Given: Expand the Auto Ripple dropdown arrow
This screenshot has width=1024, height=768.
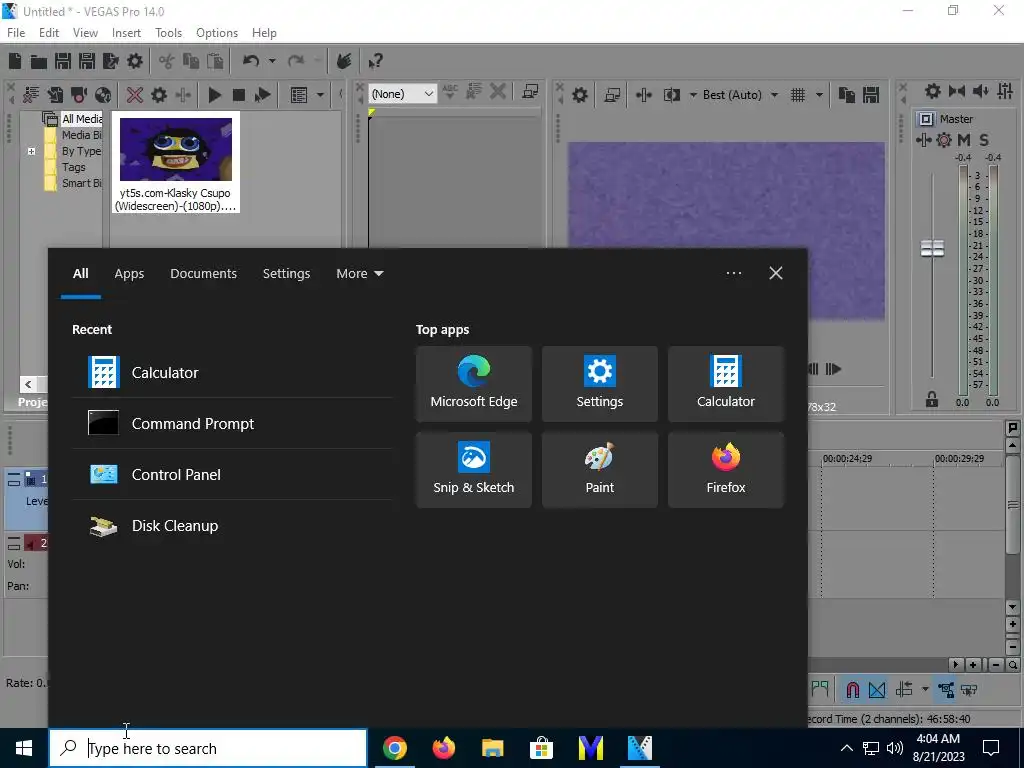Looking at the screenshot, I should 925,690.
